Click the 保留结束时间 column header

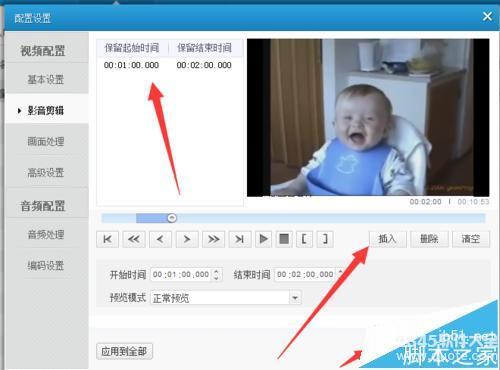[x=204, y=48]
